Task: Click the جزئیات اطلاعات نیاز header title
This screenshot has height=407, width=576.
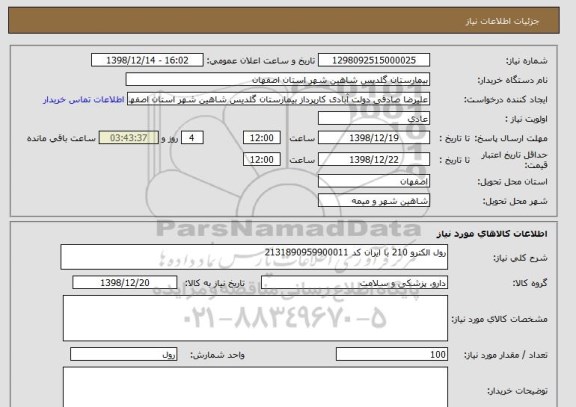Action: point(502,21)
